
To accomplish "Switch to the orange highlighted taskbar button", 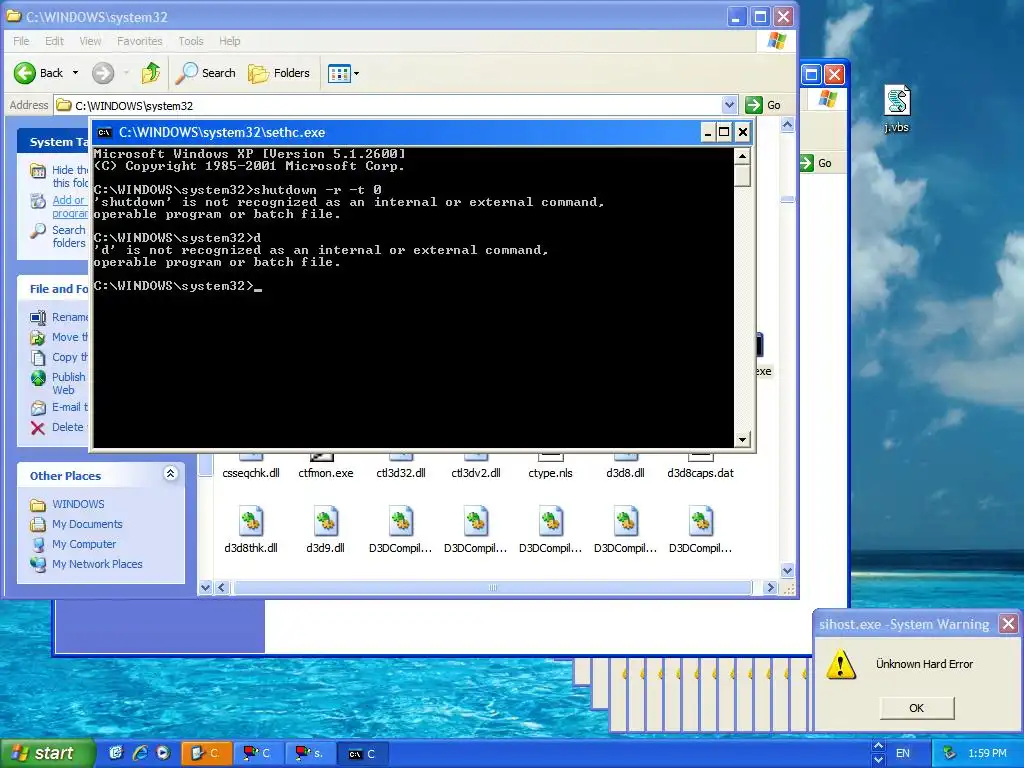I will [x=205, y=753].
